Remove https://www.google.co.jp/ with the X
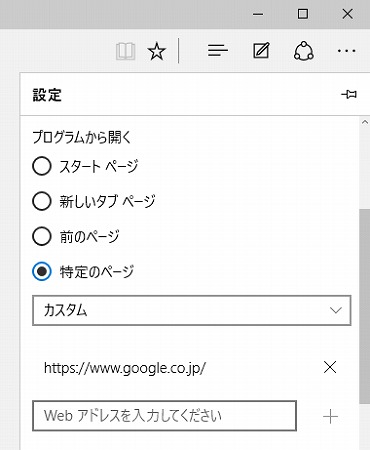The image size is (370, 450). coord(330,367)
